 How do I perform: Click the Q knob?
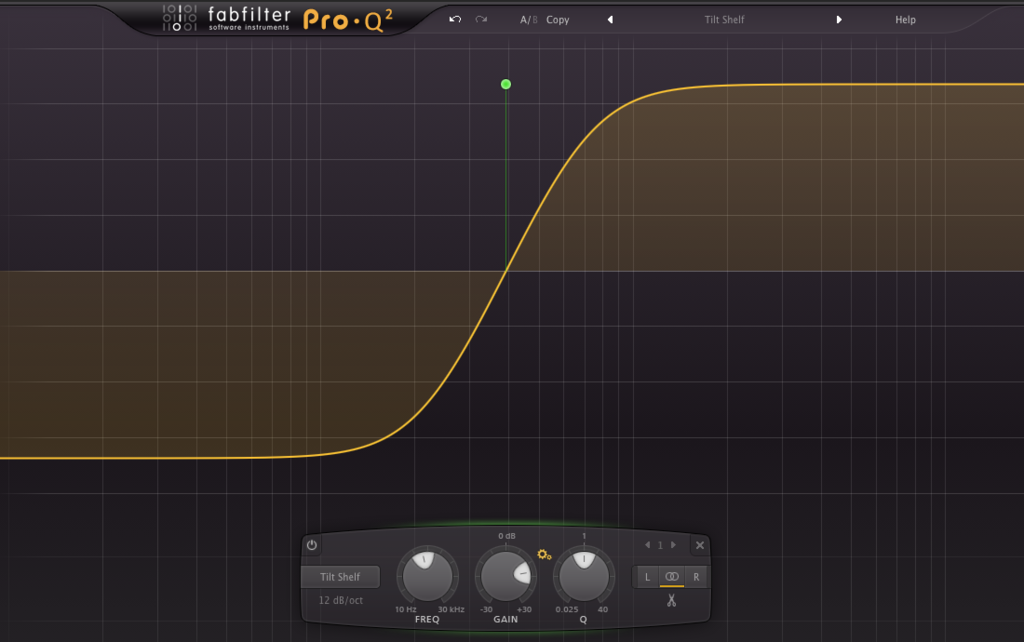tap(584, 576)
